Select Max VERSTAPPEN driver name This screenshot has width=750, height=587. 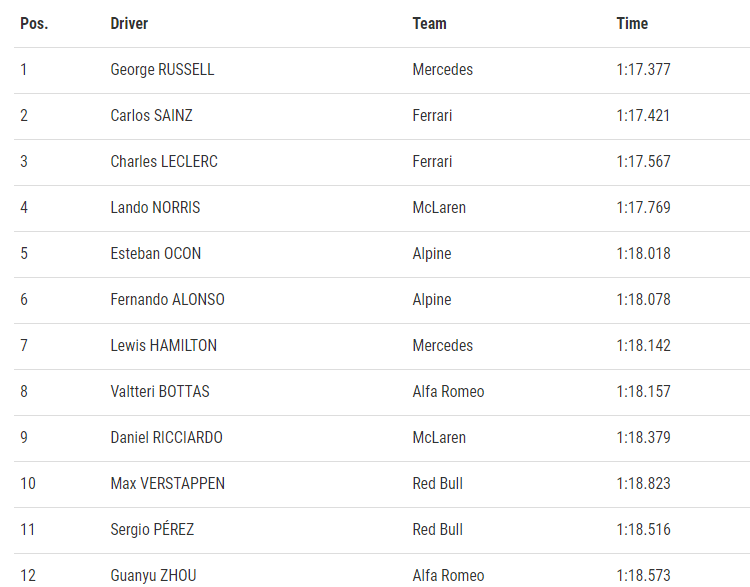click(x=167, y=483)
